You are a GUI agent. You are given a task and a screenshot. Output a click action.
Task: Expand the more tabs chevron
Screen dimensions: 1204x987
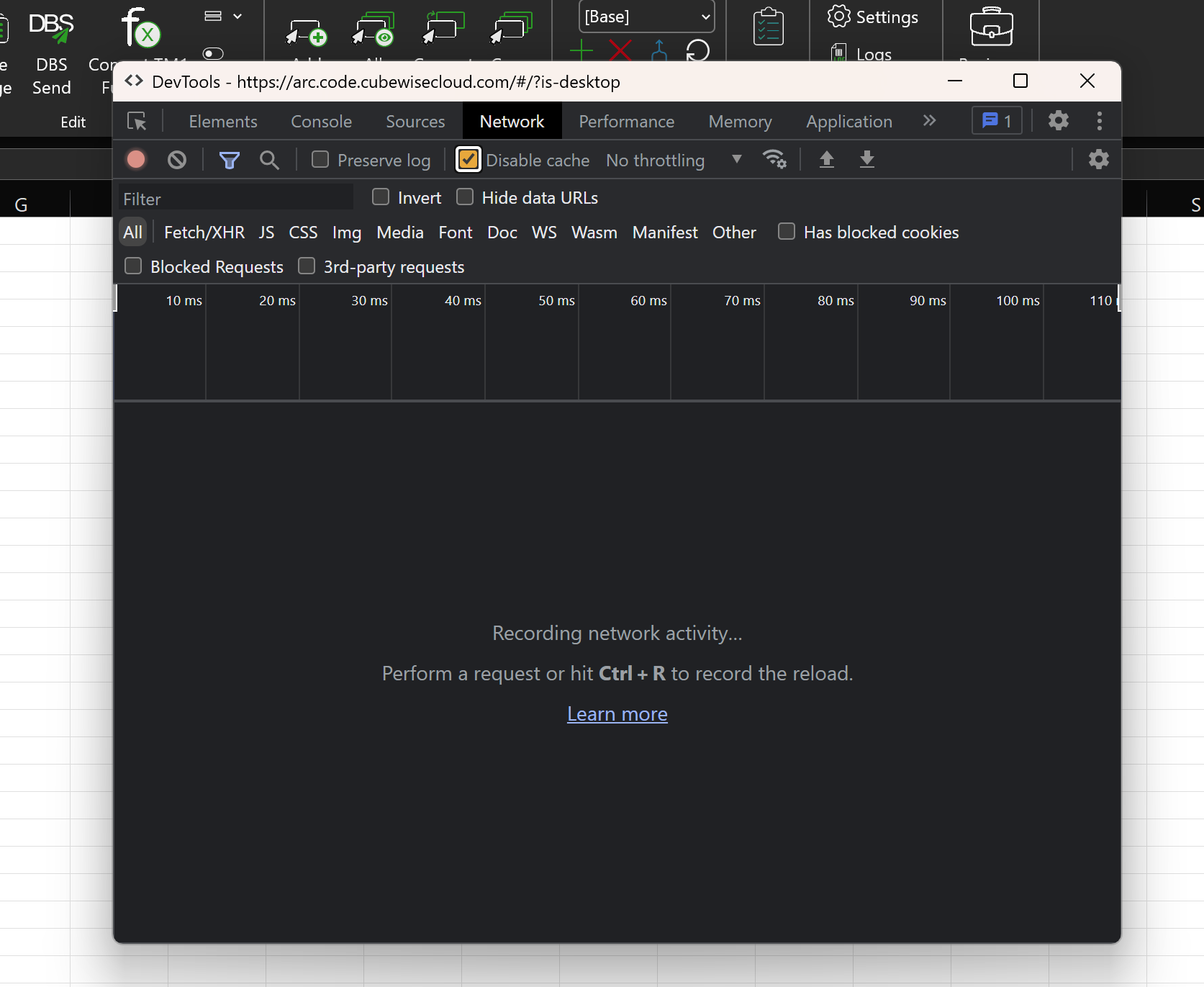(930, 120)
